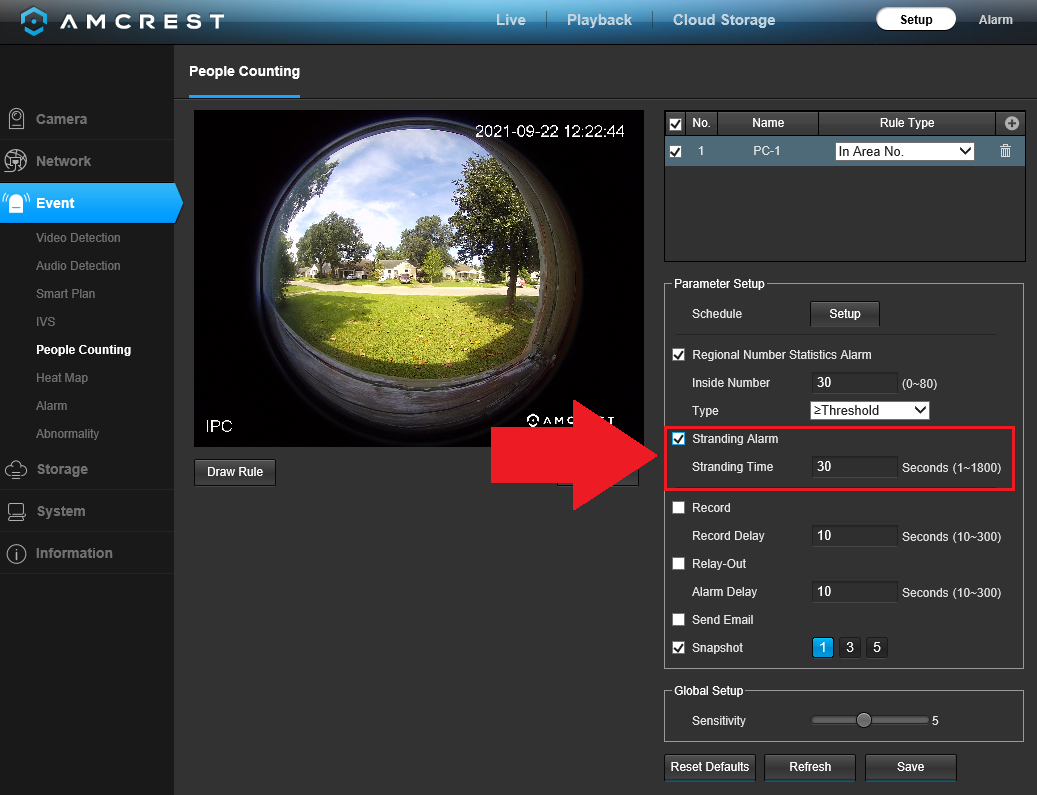Click the Name column header
Screen dimensions: 1037x795
pos(768,123)
